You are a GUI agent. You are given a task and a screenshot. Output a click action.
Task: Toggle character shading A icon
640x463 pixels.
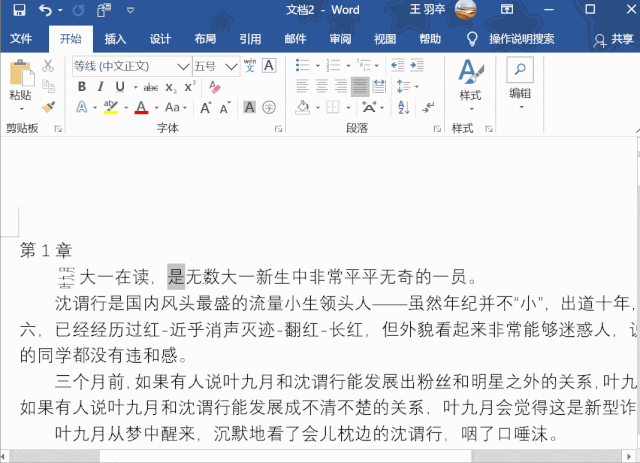click(x=249, y=107)
